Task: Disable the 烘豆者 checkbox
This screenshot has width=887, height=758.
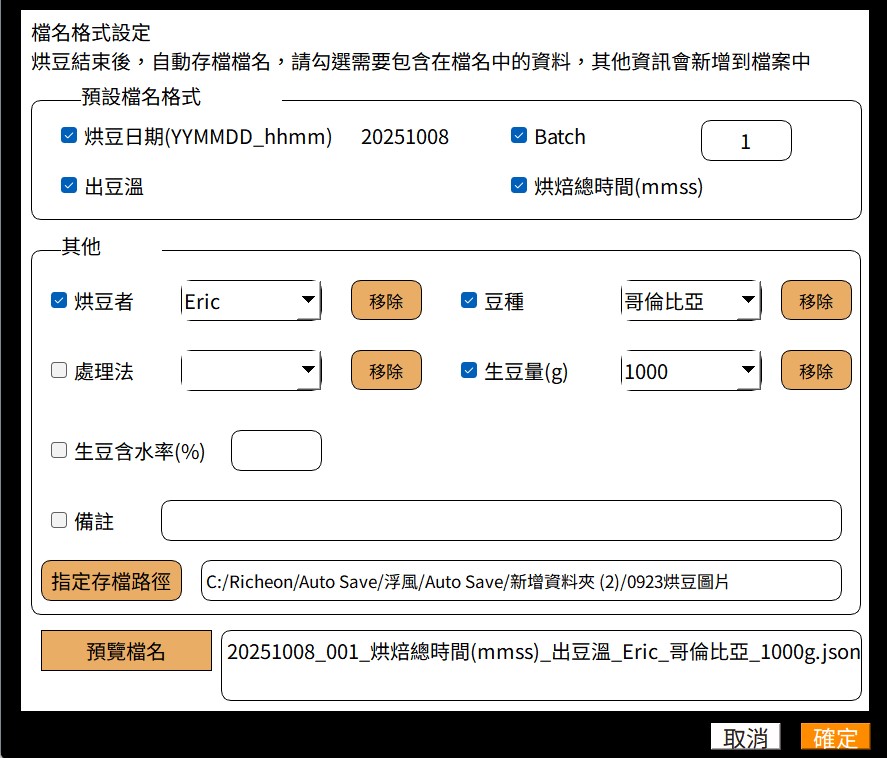Action: click(57, 299)
